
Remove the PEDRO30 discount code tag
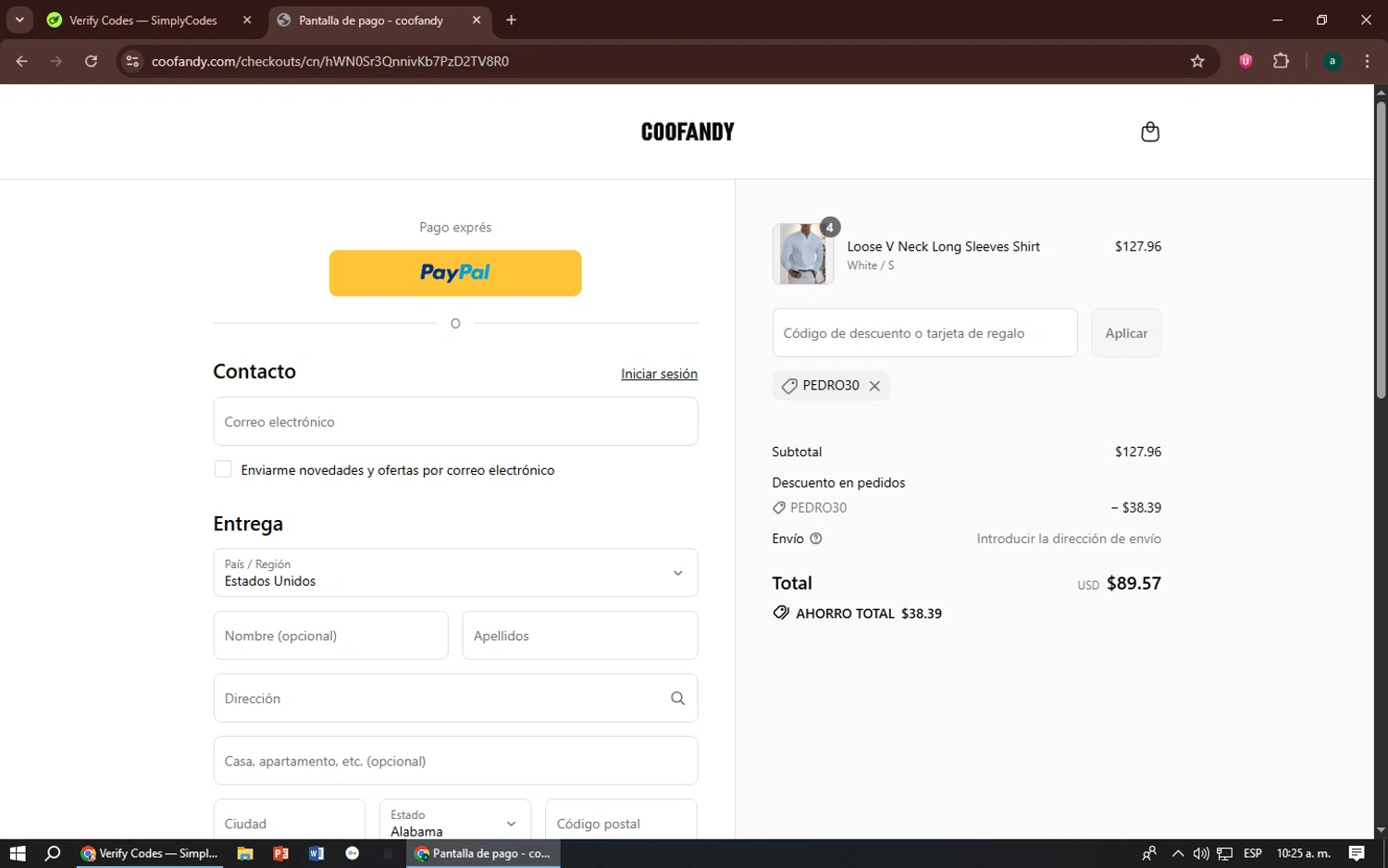tap(874, 386)
